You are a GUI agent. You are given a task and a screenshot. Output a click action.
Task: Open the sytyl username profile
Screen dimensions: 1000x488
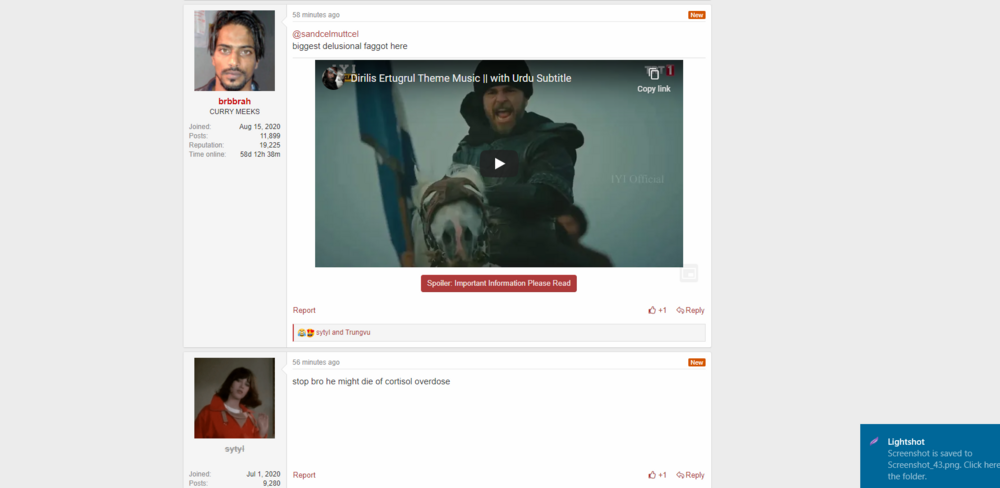click(x=235, y=449)
